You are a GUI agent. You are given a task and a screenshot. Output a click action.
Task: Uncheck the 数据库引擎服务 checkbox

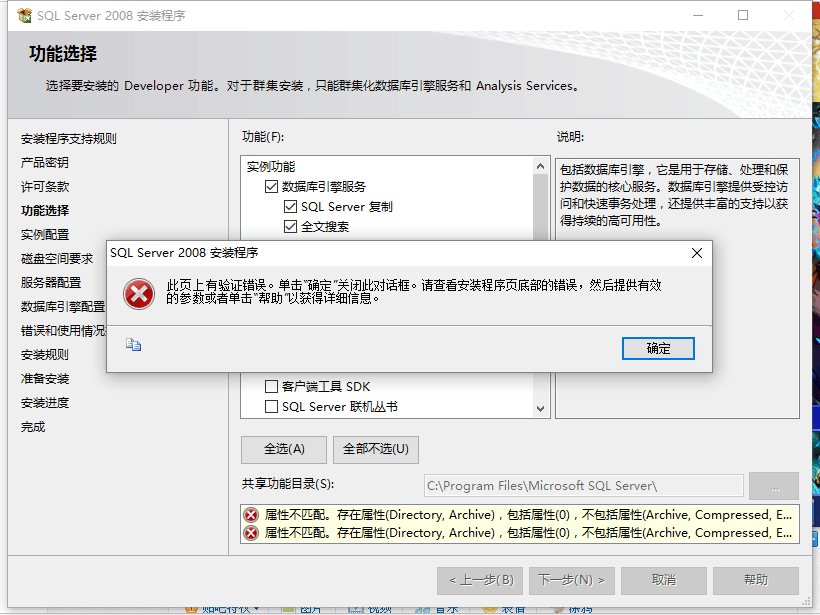click(x=271, y=187)
